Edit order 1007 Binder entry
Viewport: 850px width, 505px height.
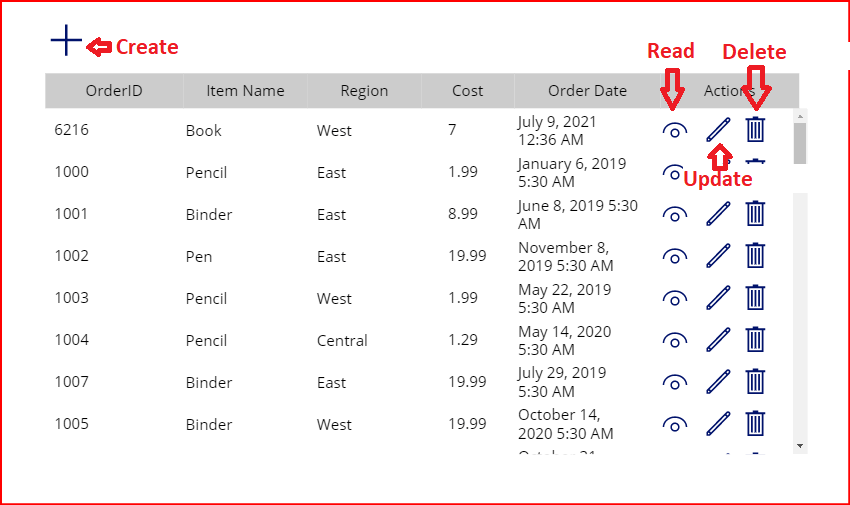coord(718,381)
